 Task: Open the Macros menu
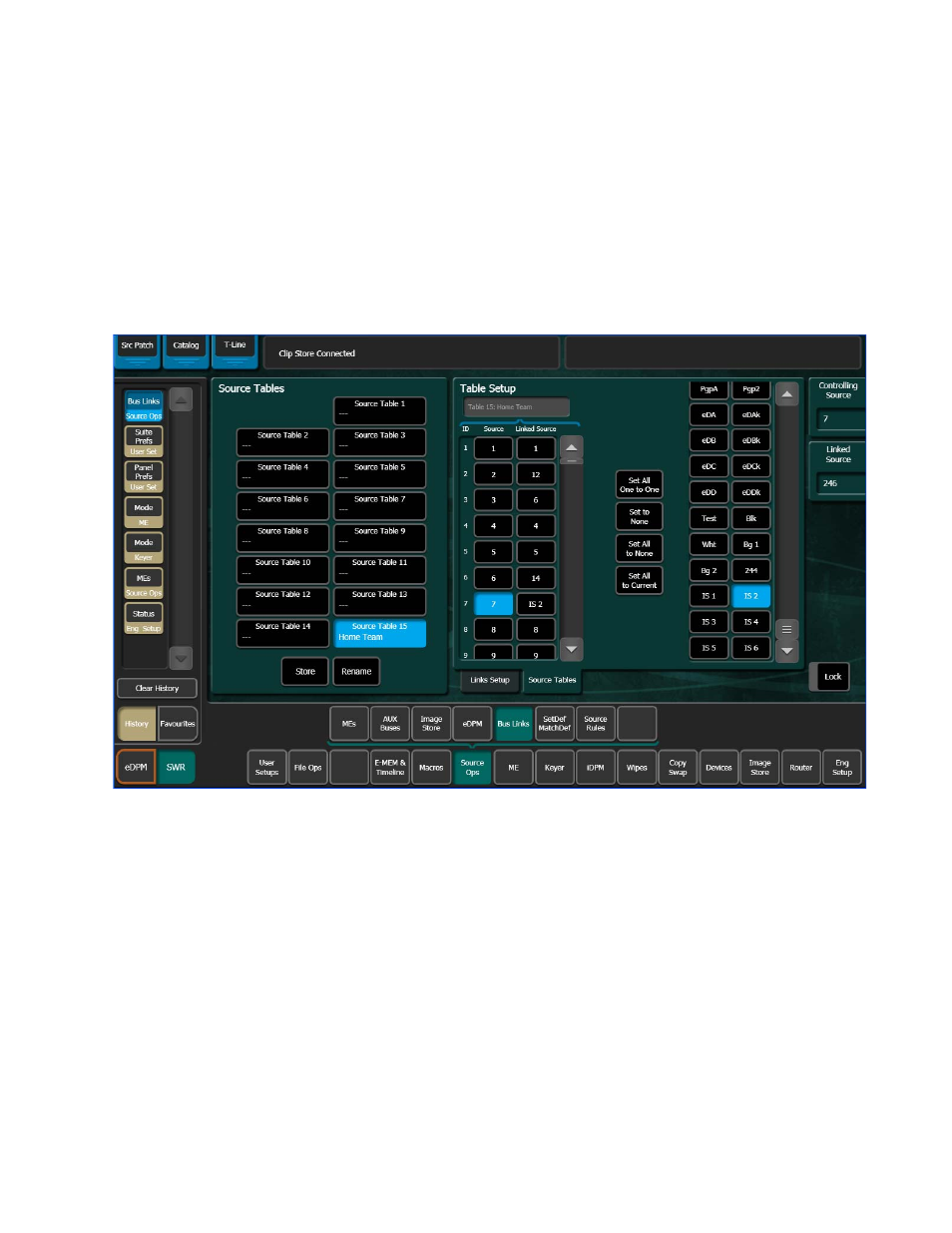click(431, 768)
